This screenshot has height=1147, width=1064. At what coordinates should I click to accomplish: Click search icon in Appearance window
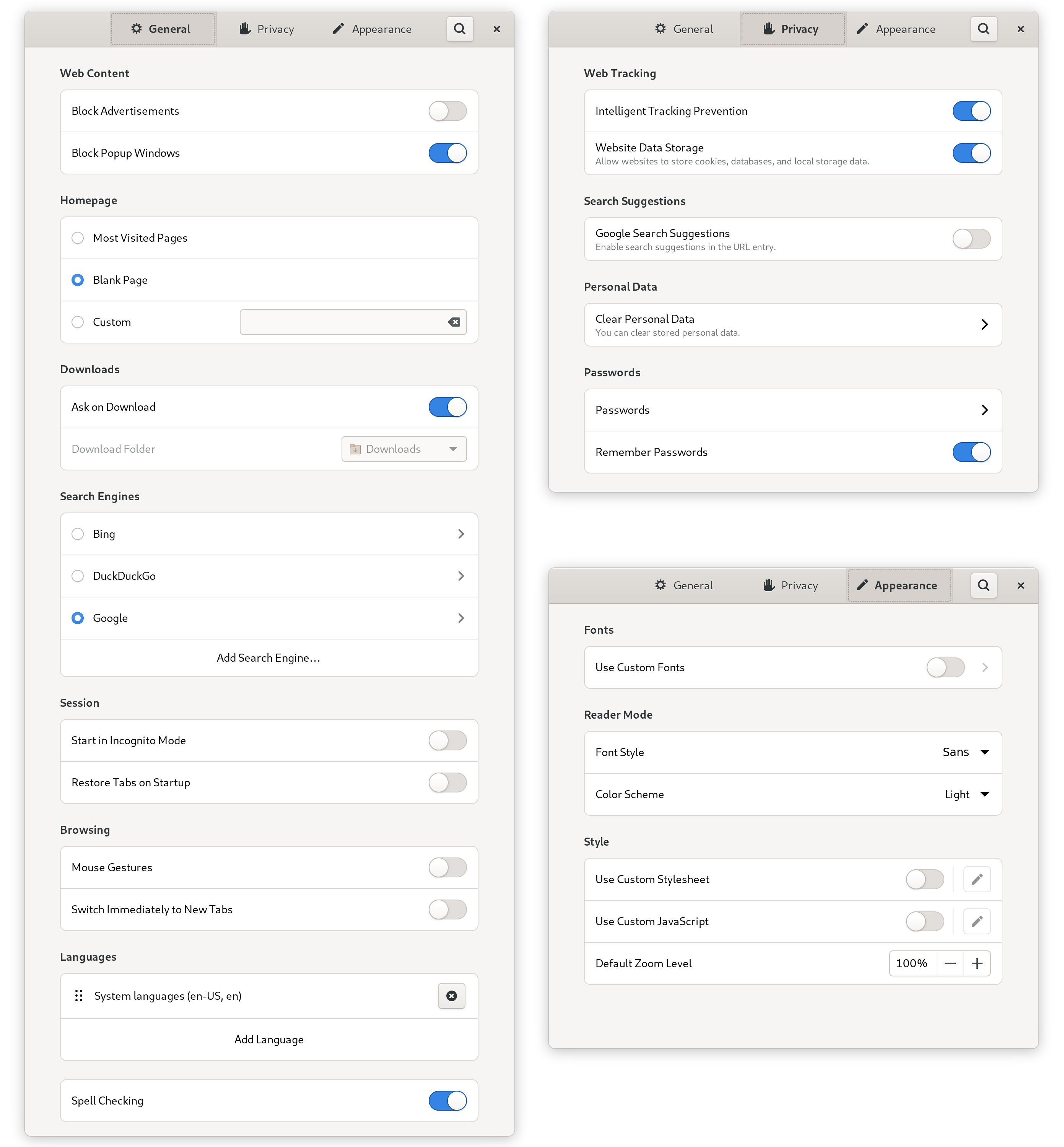tap(983, 585)
